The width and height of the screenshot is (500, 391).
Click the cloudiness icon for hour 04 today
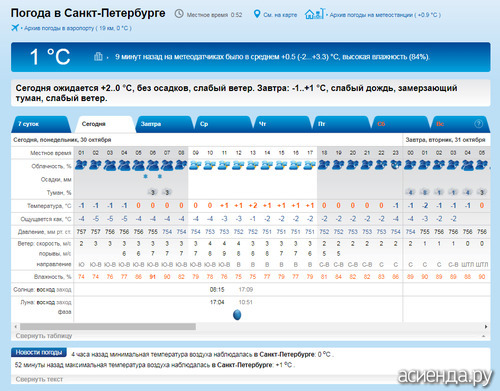124,165
